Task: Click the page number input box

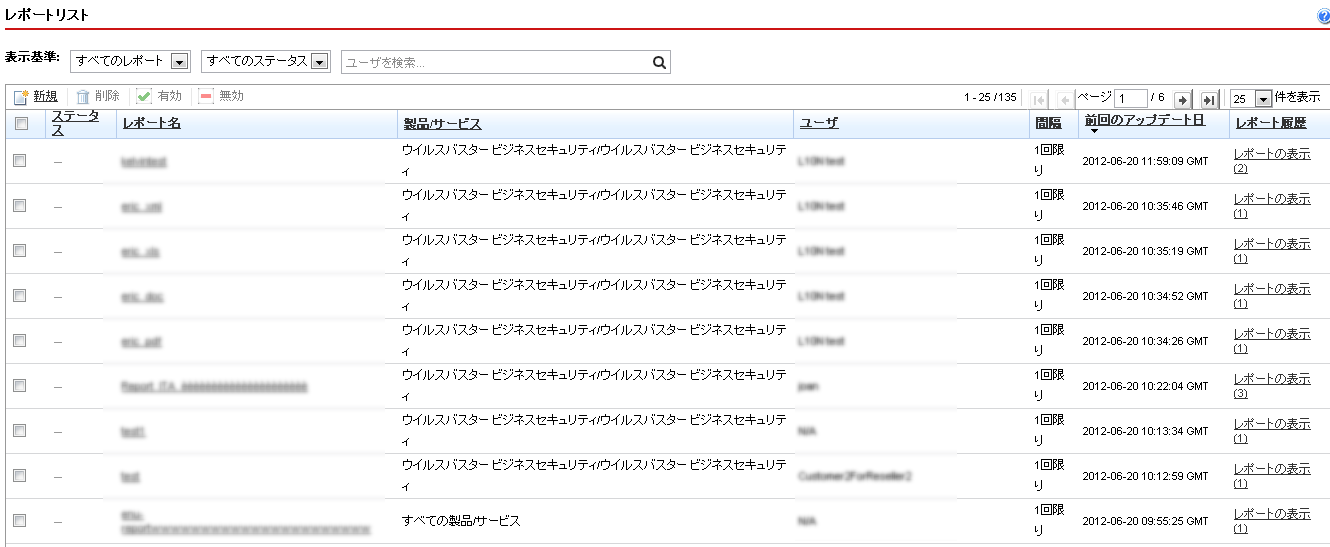Action: 1131,99
